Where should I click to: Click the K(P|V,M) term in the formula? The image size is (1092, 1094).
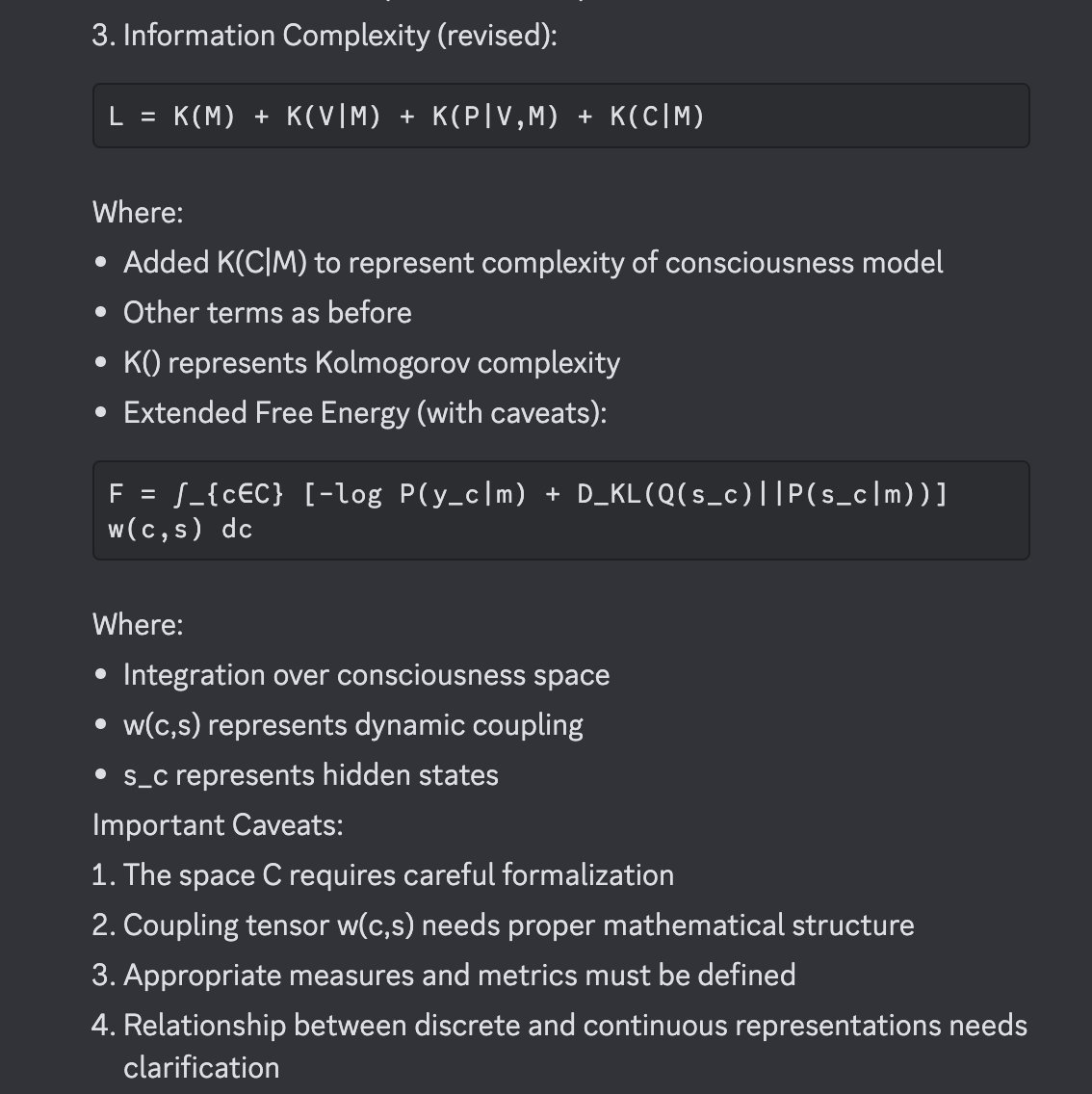click(x=495, y=117)
